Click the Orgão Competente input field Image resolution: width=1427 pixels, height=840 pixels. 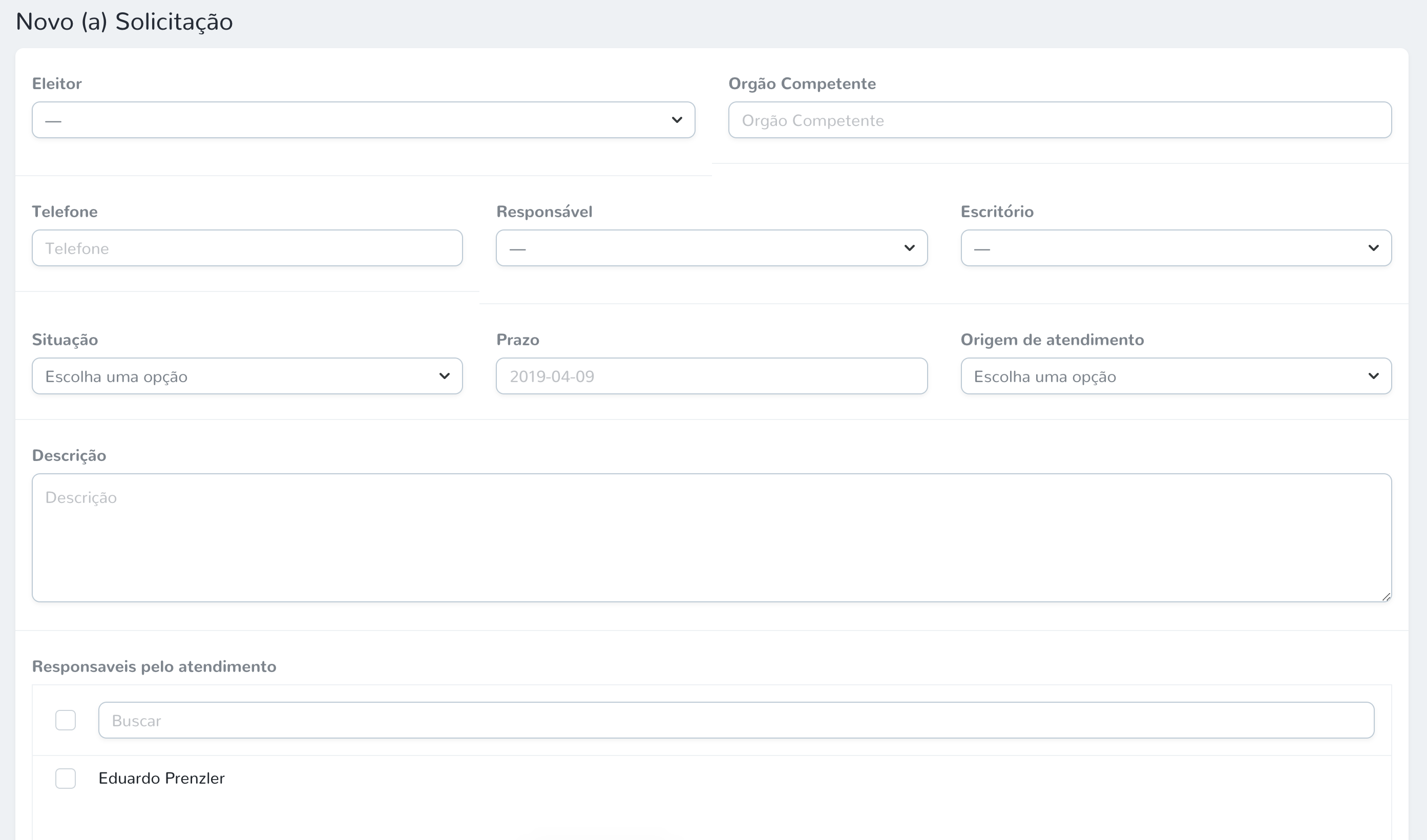[1059, 119]
